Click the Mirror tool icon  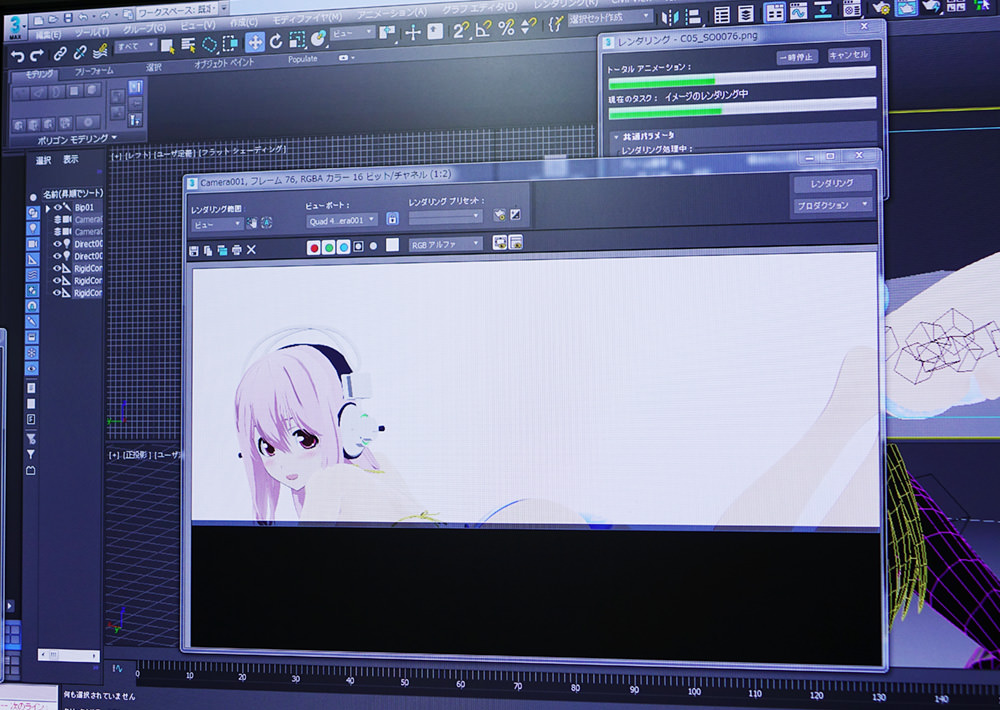coord(670,17)
